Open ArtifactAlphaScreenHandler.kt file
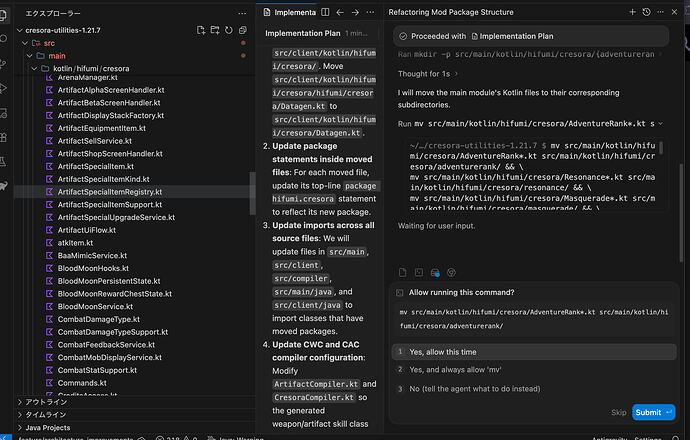 point(111,90)
